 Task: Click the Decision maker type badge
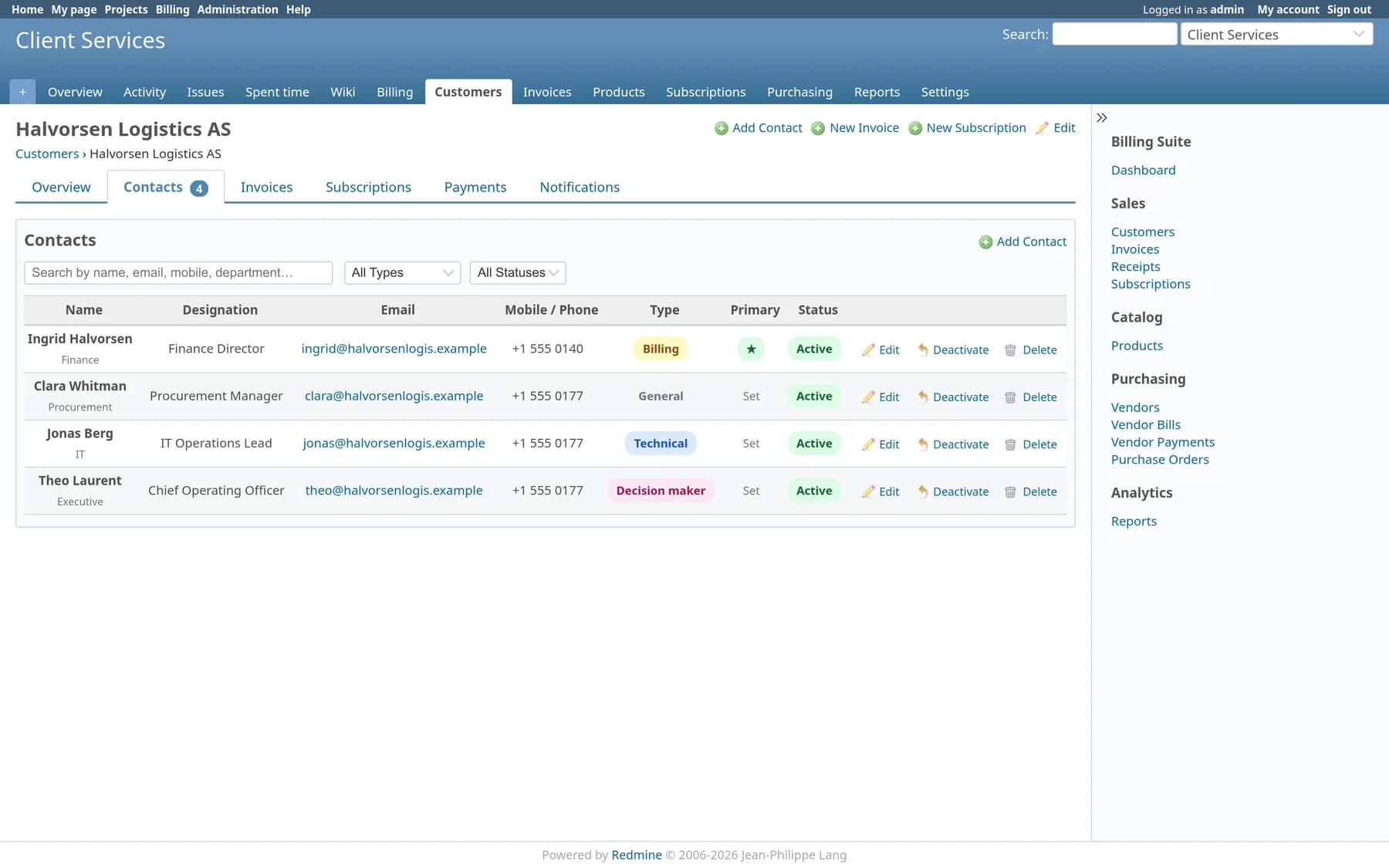pos(661,491)
